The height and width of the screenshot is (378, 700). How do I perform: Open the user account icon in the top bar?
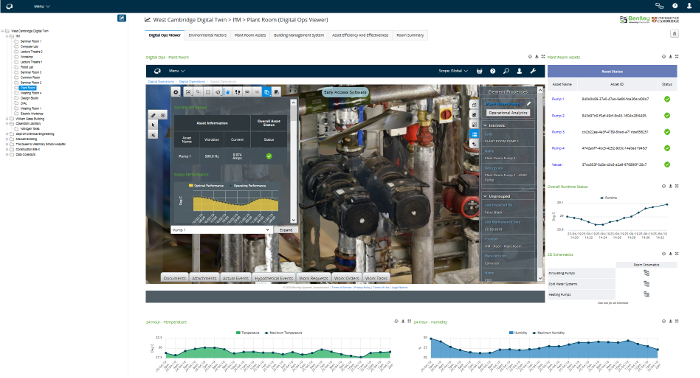point(689,6)
